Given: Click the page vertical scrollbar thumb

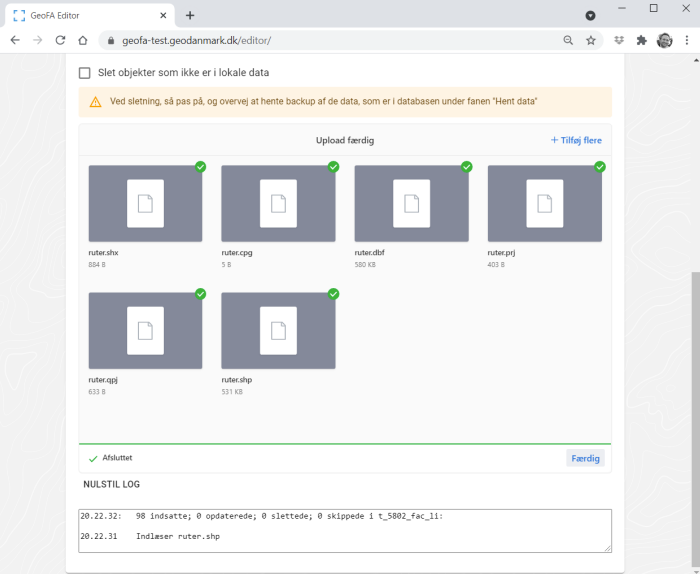Looking at the screenshot, I should pos(696,417).
